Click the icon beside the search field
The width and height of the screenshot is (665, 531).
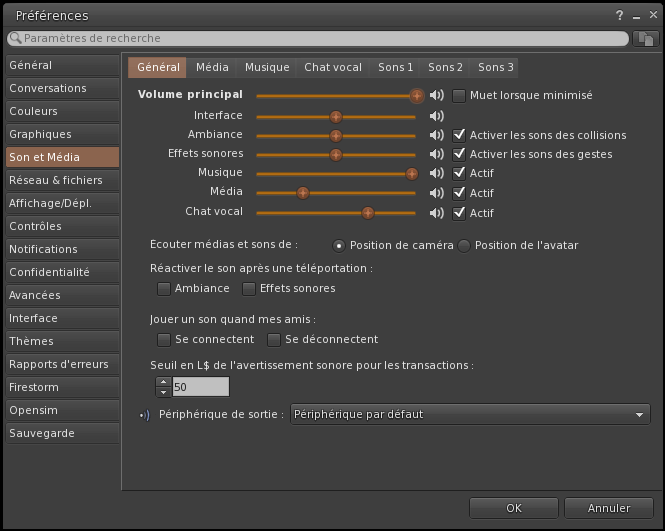coord(646,38)
